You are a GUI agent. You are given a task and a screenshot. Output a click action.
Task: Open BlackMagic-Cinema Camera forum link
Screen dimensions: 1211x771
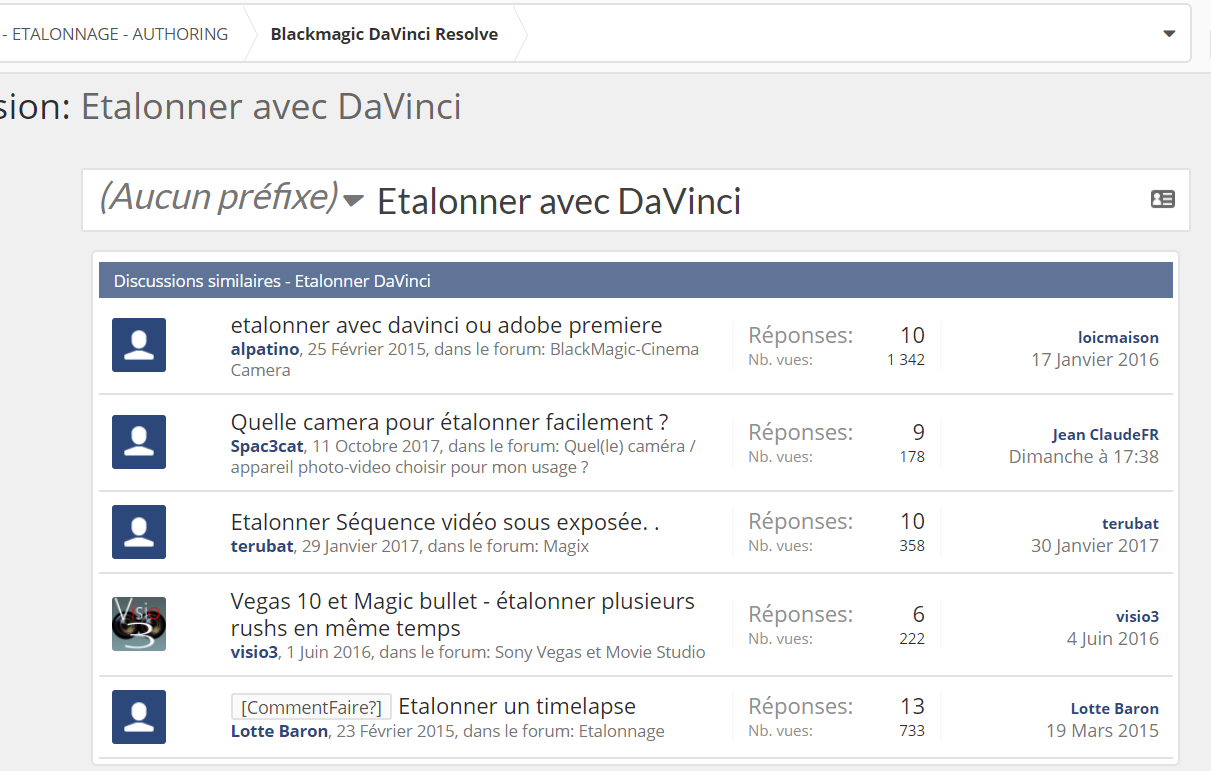click(465, 359)
